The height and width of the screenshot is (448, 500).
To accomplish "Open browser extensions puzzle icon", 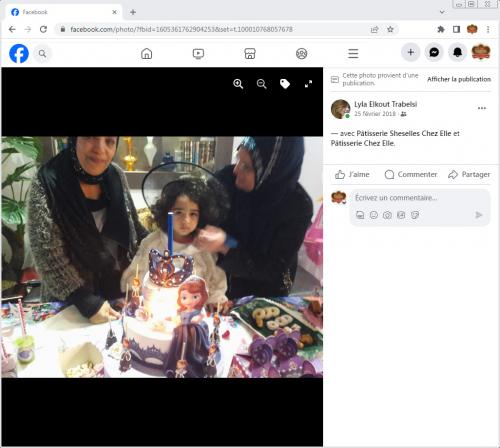I will click(x=441, y=29).
